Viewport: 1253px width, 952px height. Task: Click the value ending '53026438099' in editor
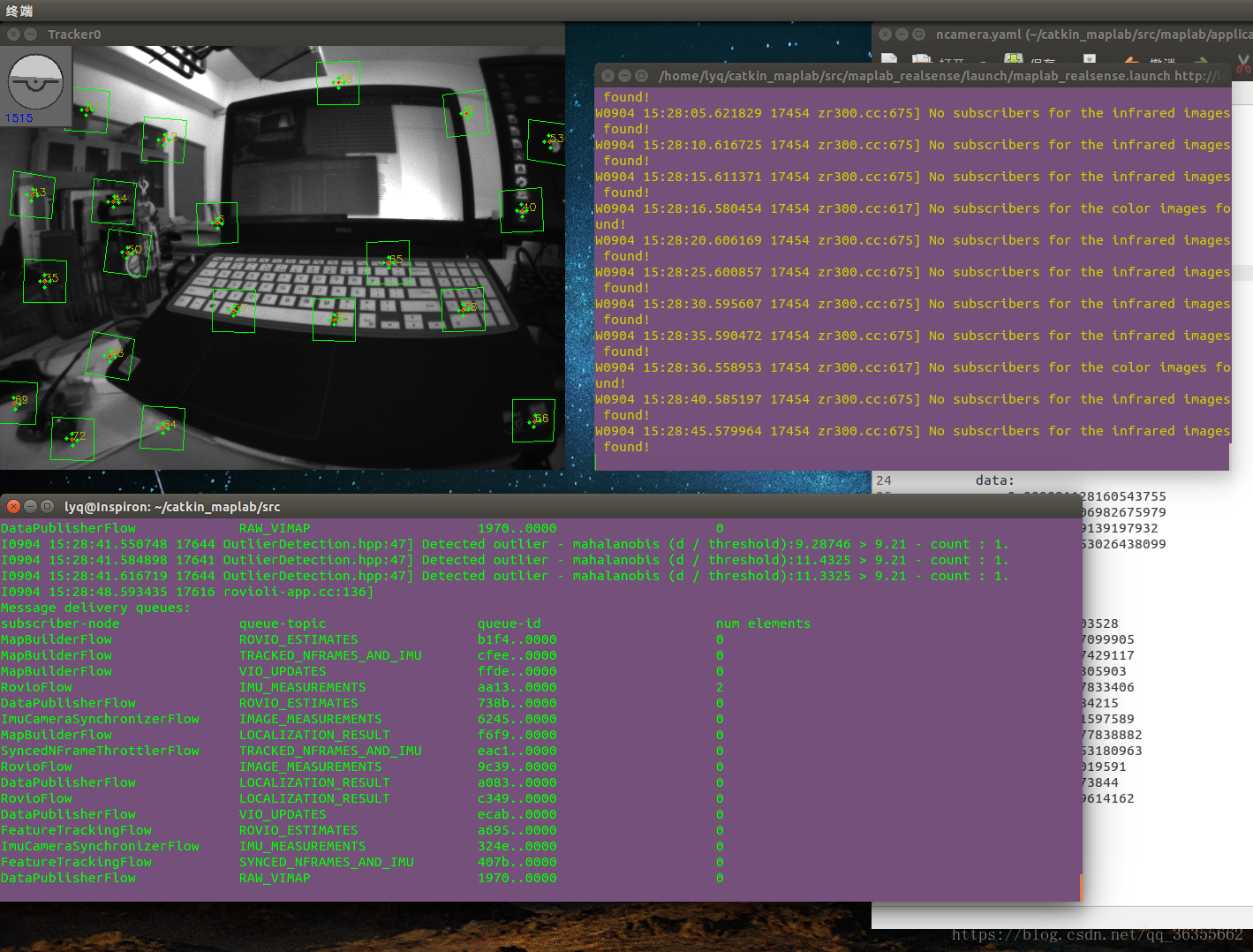tap(1124, 544)
